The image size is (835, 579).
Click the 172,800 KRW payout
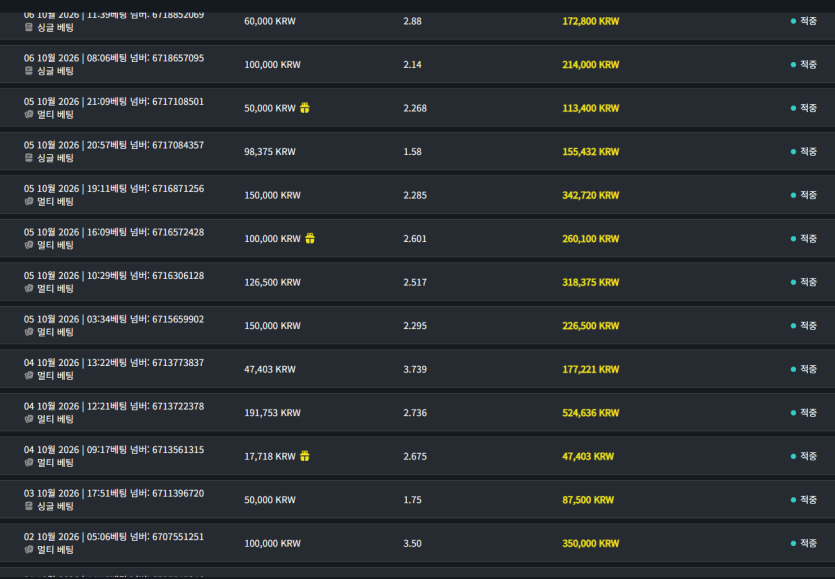pos(591,21)
